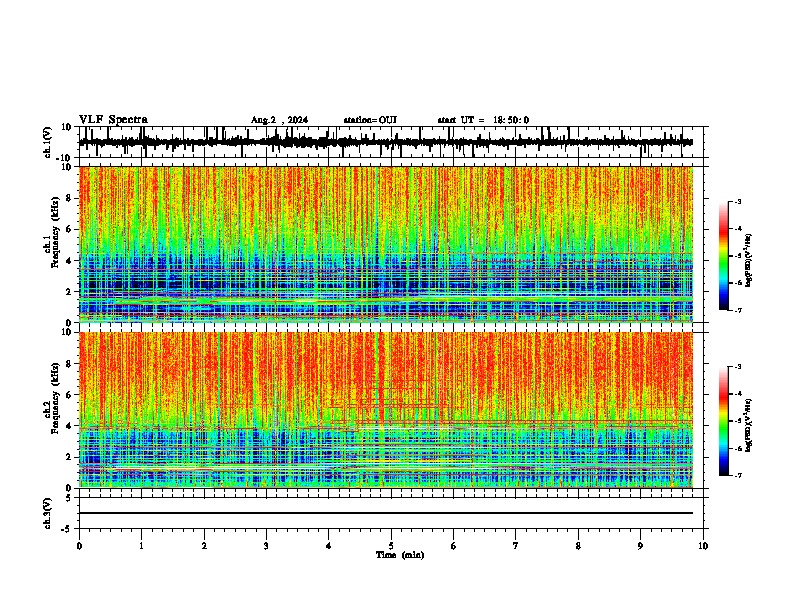792x612 pixels.
Task: Click the "4" kHz tick on ch.2 frequency axis
Action: [70, 426]
